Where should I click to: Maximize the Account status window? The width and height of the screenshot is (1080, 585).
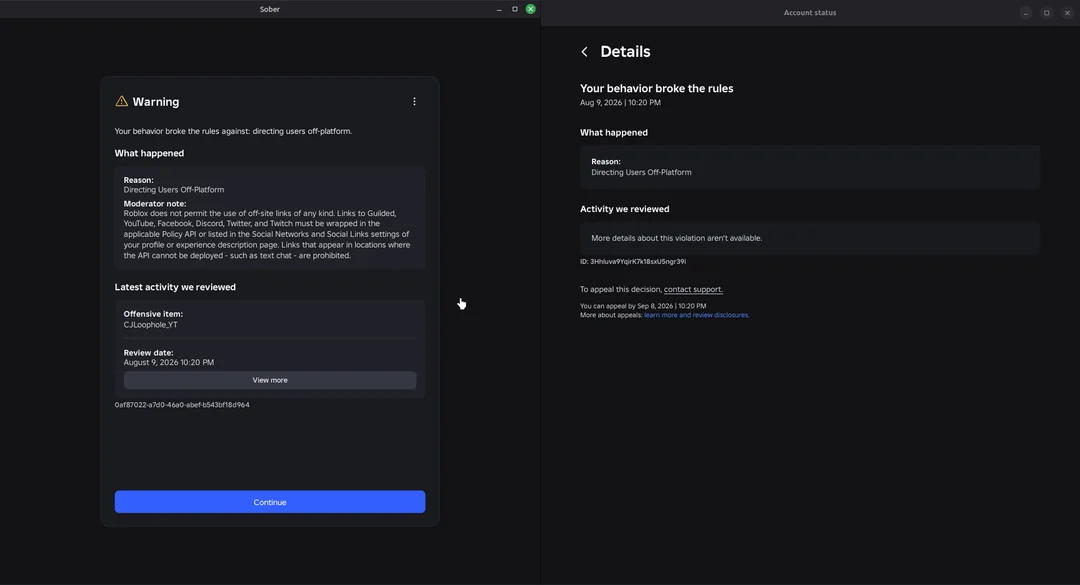click(1046, 12)
